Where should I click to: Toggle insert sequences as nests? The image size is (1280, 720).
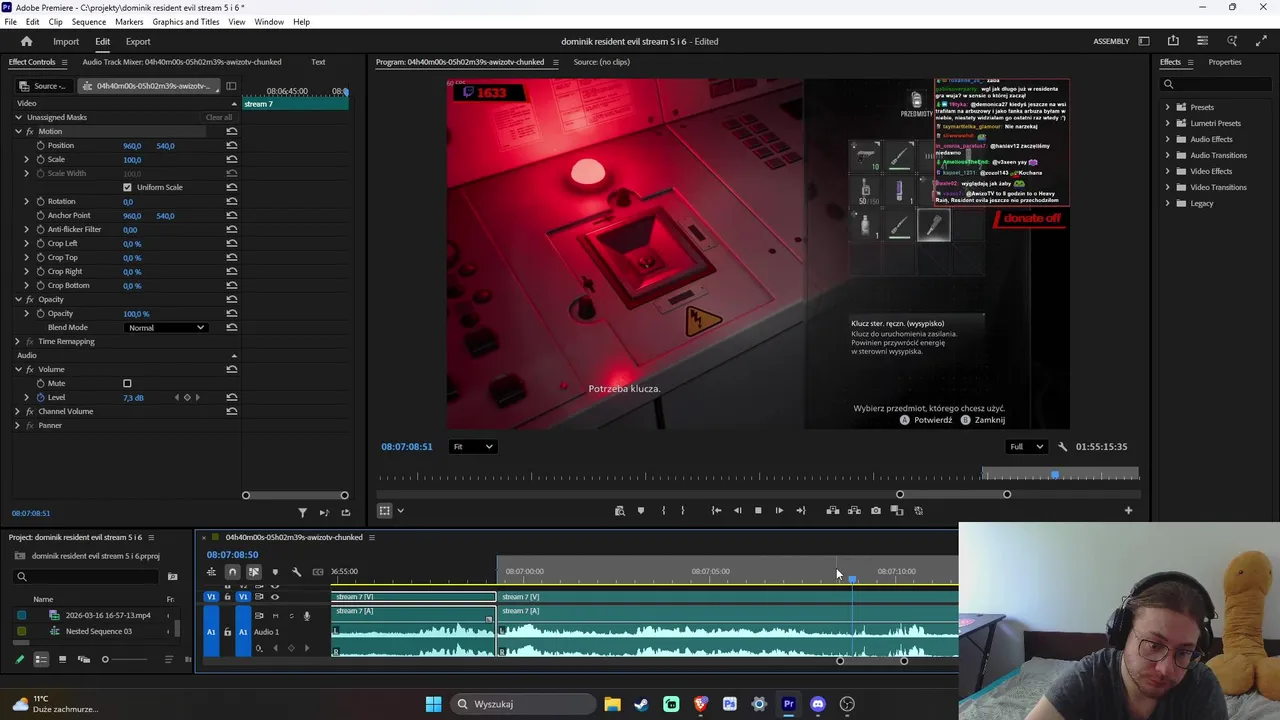click(211, 572)
